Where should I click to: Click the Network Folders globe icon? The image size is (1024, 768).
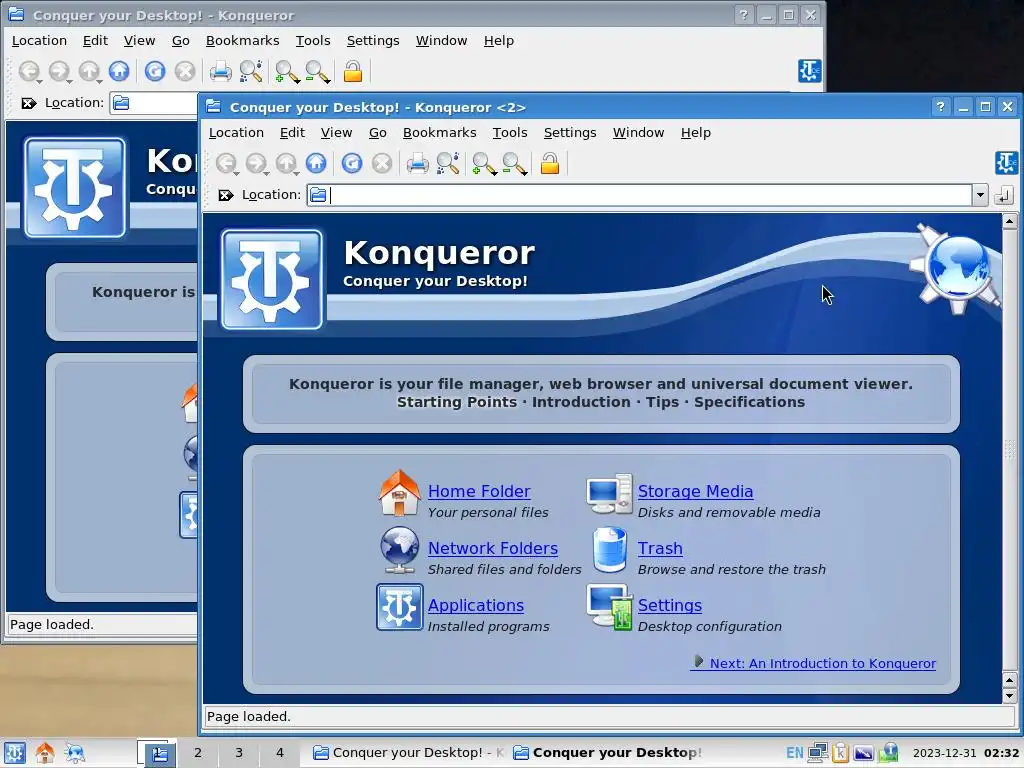pos(400,550)
